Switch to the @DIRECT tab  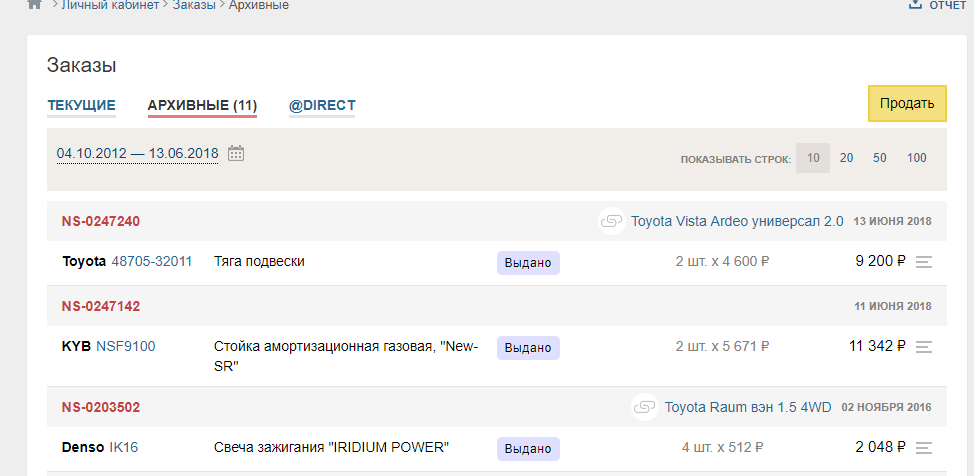click(x=322, y=105)
